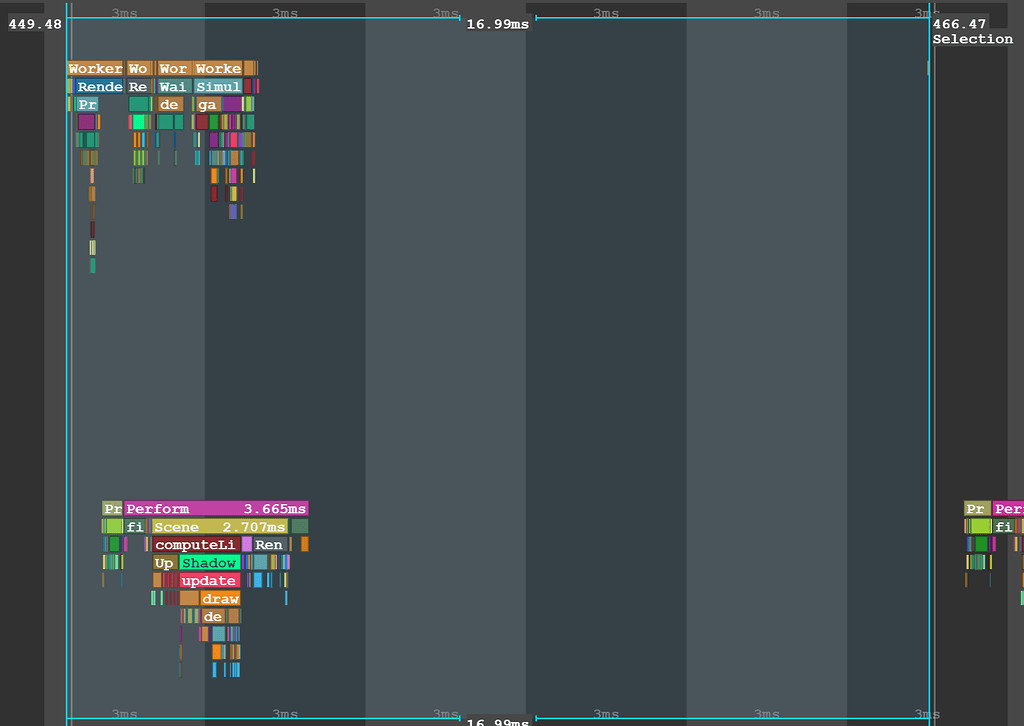Click the computeLi zone bar
Image resolution: width=1024 pixels, height=726 pixels.
pos(195,544)
